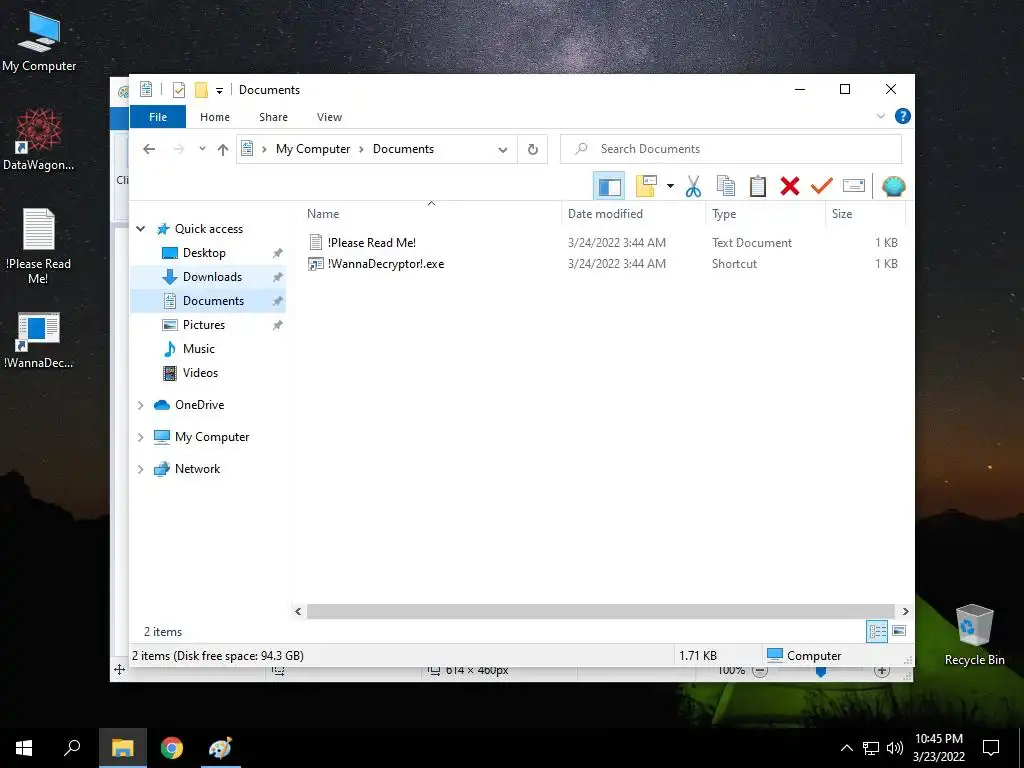Open breadcrumb arrow after My Computer
The image size is (1024, 768).
pos(361,150)
